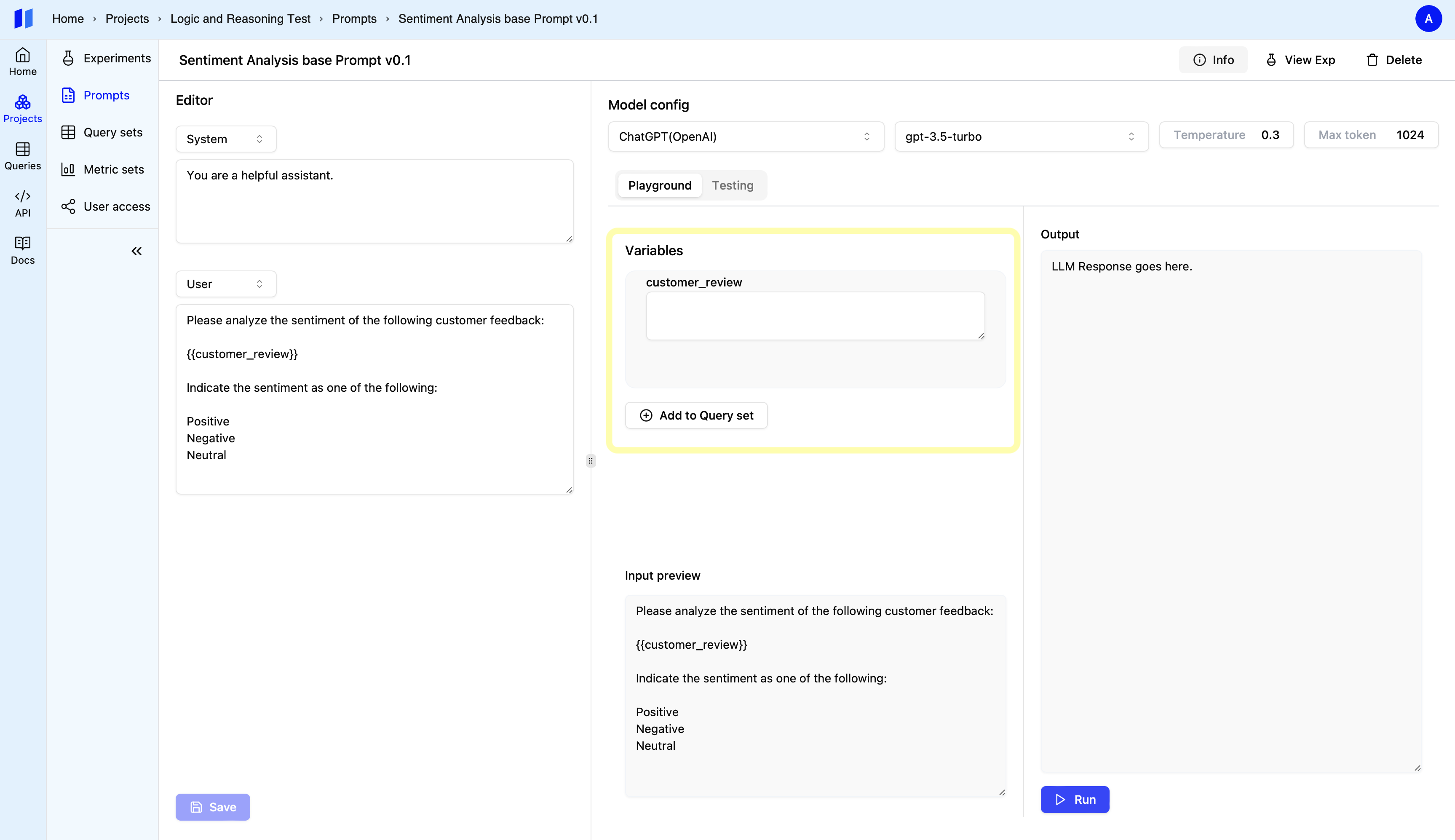Image resolution: width=1455 pixels, height=840 pixels.
Task: Click Logic and Reasoning Test breadcrumb
Action: 240,19
